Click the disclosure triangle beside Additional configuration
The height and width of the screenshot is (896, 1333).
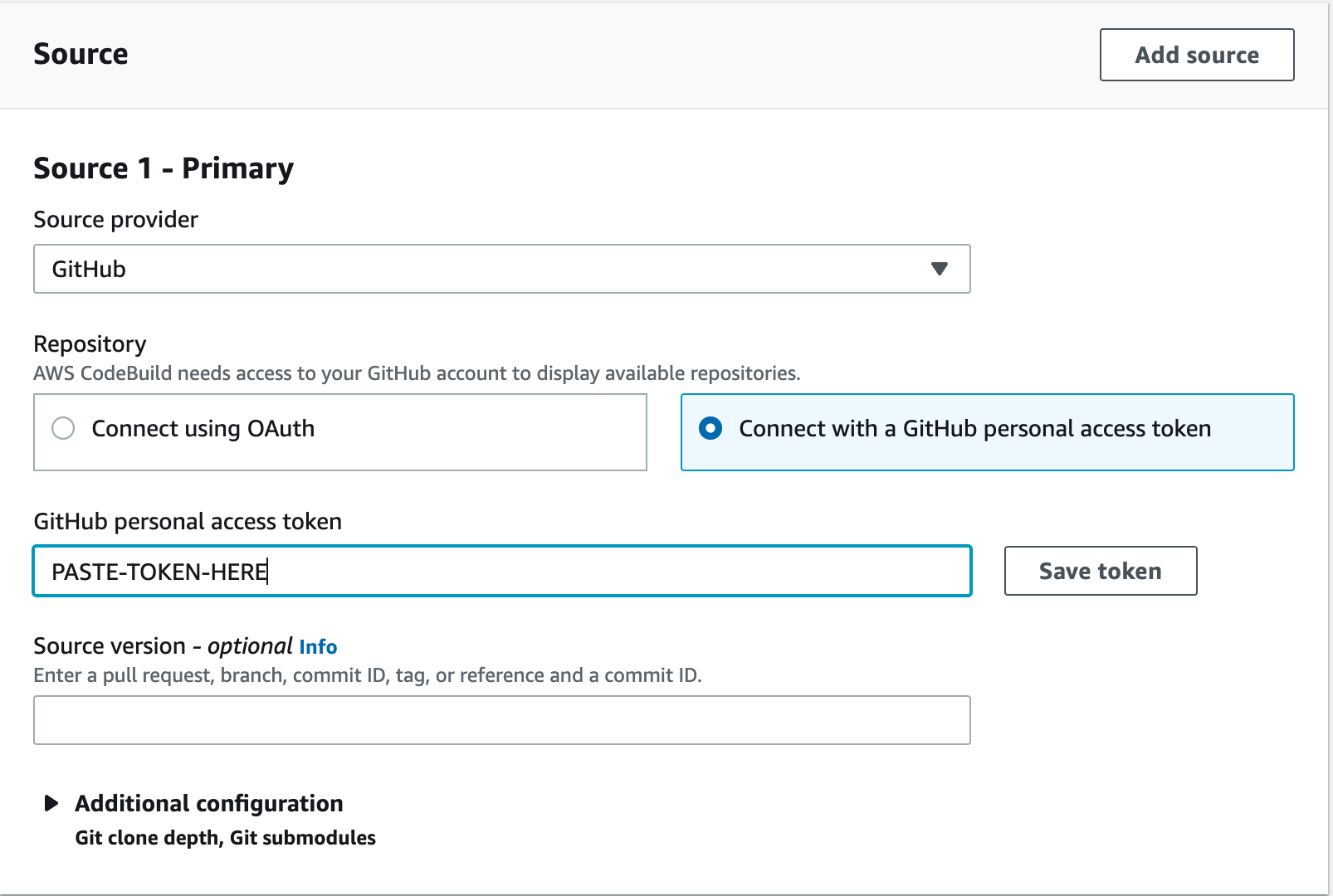(51, 802)
